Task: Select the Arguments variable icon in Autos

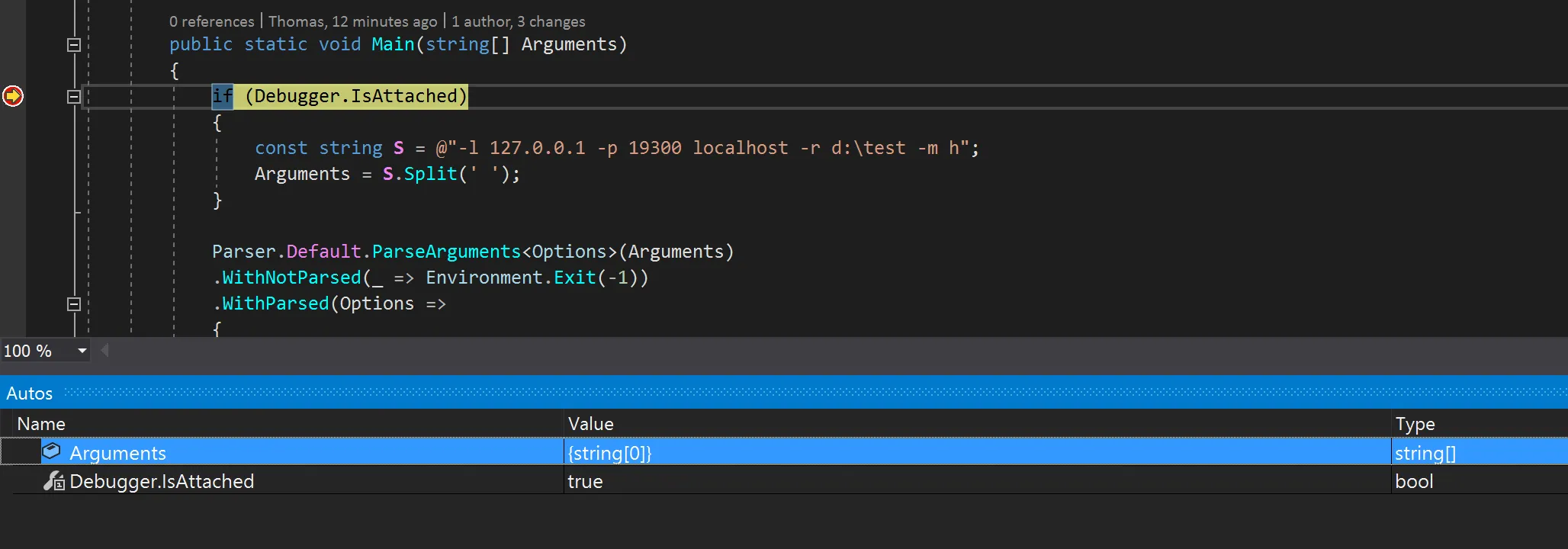Action: click(x=51, y=451)
